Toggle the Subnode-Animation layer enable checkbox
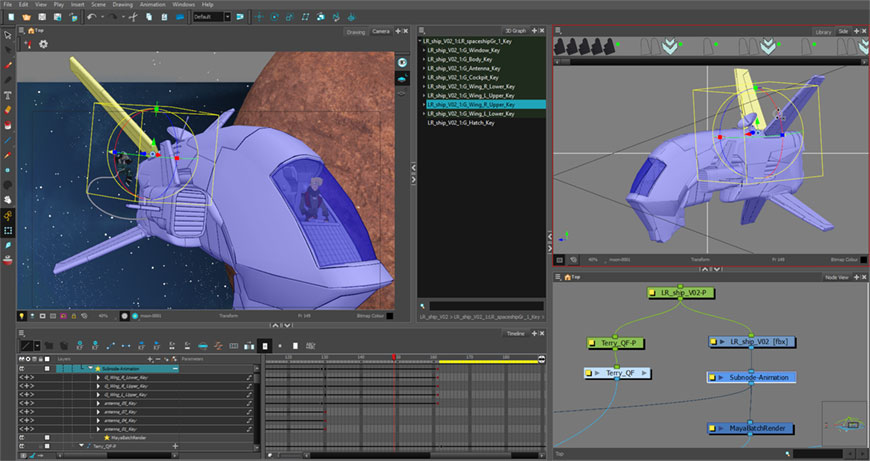The image size is (870, 461). [x=47, y=368]
